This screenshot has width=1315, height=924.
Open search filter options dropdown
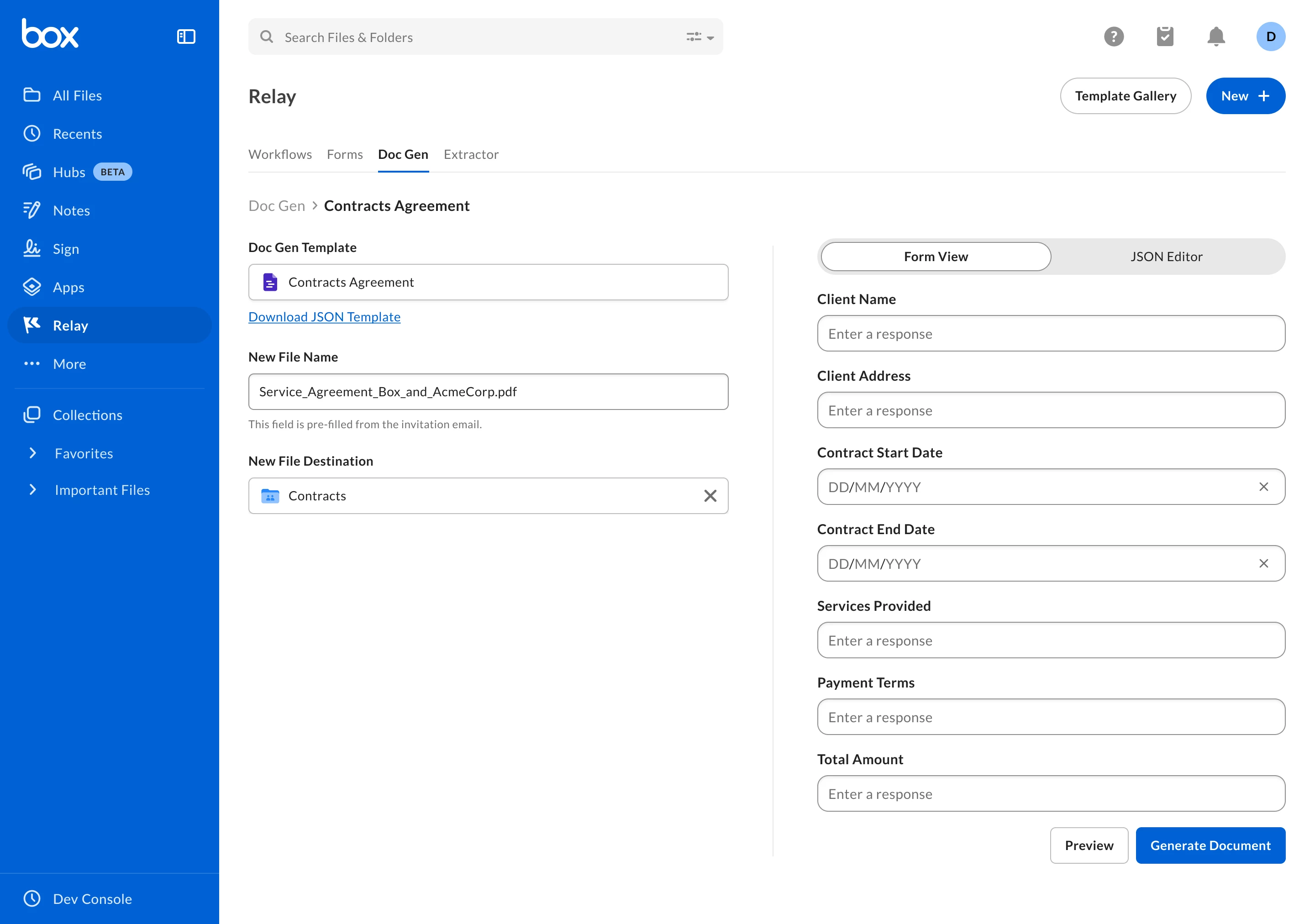pos(700,37)
